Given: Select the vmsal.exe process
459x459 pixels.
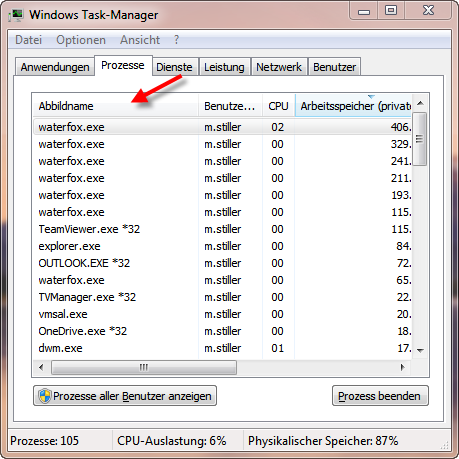Looking at the screenshot, I should (x=222, y=314).
